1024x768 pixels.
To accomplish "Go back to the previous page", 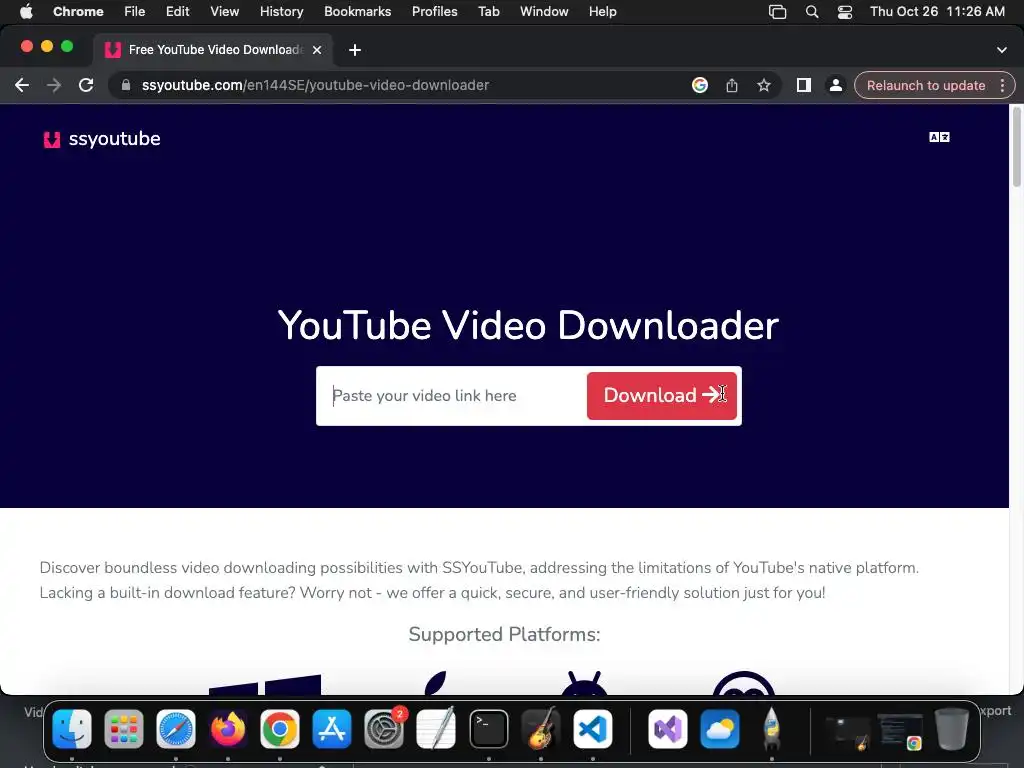I will 22,86.
